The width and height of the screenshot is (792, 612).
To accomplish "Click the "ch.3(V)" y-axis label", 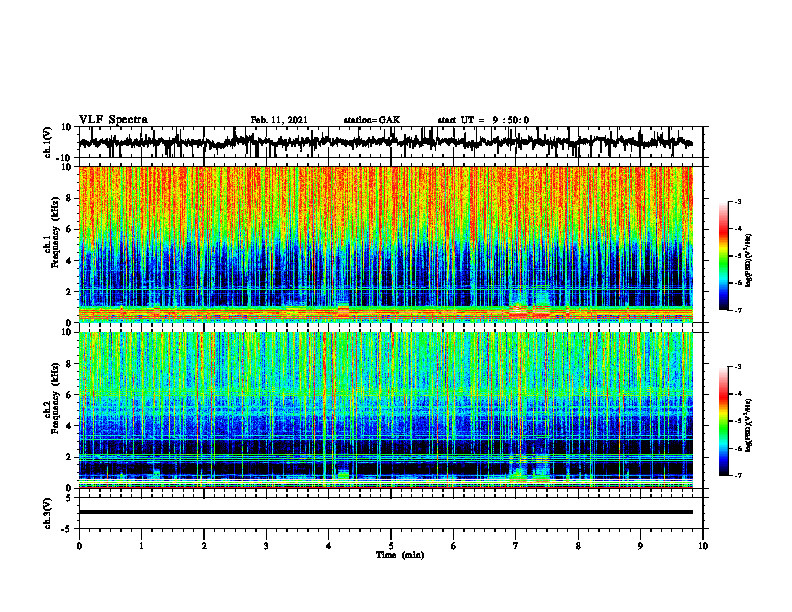I will pyautogui.click(x=48, y=513).
